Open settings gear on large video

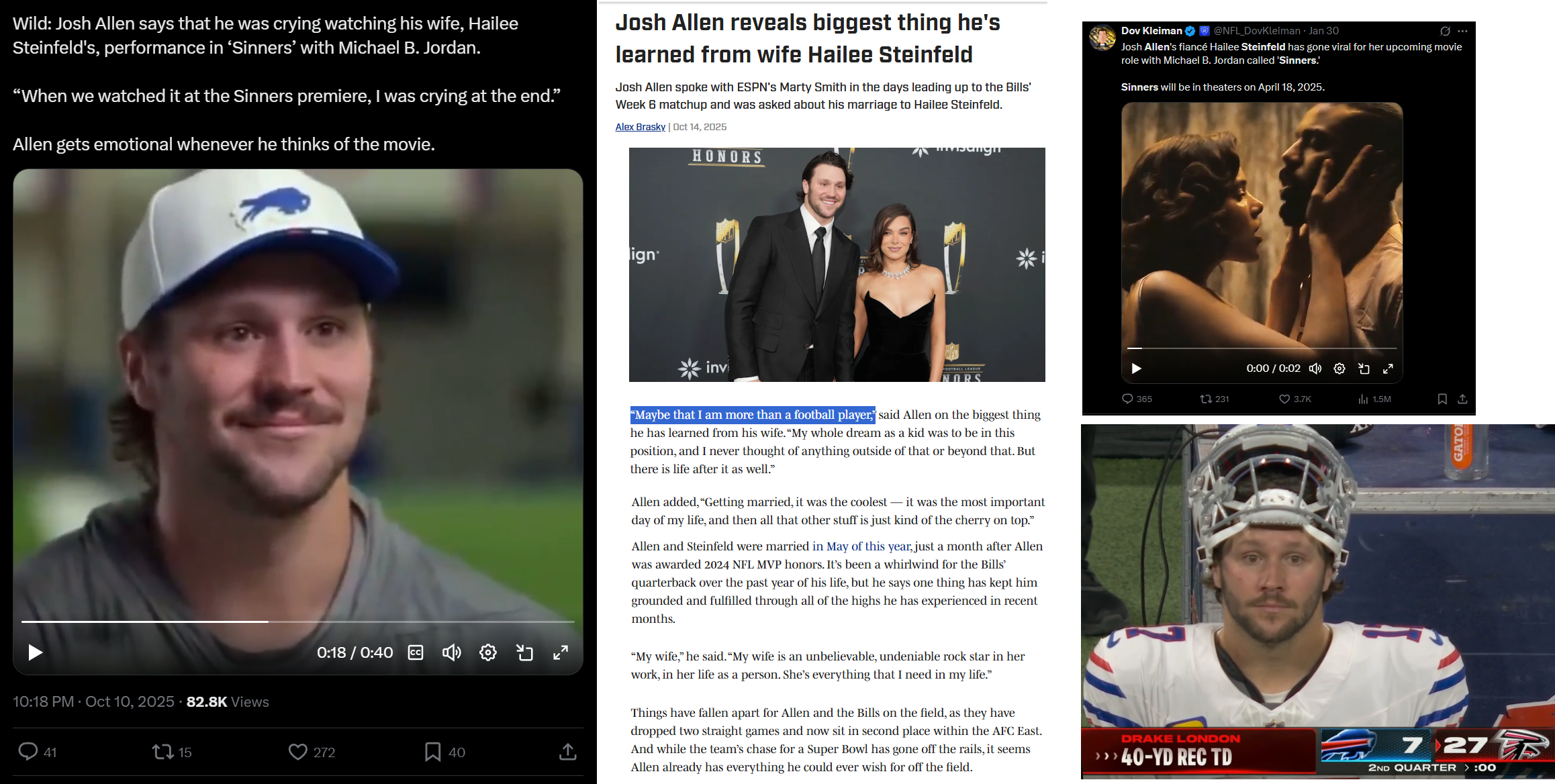click(488, 652)
